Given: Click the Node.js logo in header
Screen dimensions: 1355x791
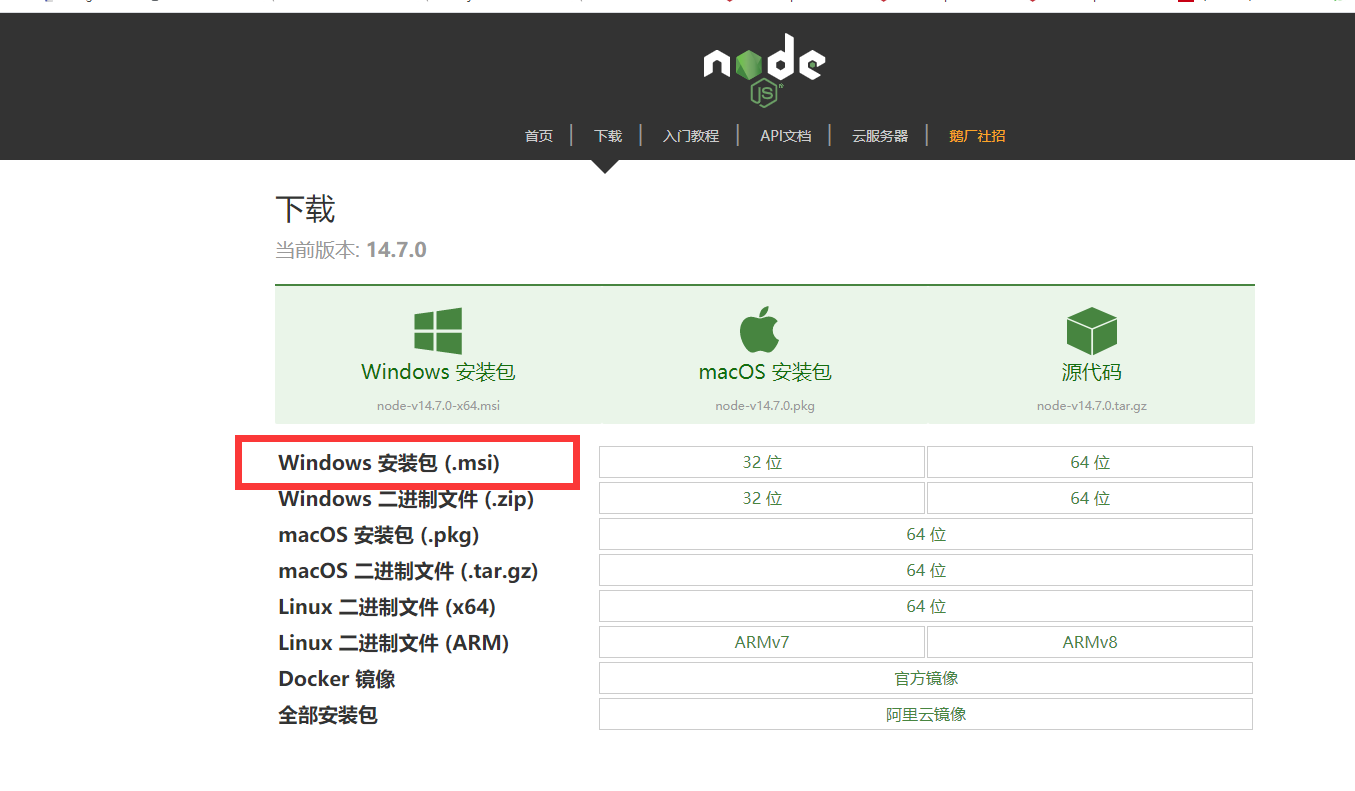Looking at the screenshot, I should (x=764, y=70).
